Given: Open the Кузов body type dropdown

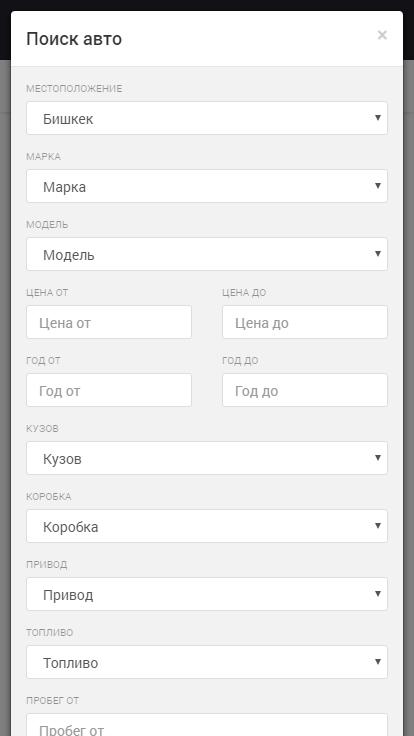Looking at the screenshot, I should pos(207,458).
